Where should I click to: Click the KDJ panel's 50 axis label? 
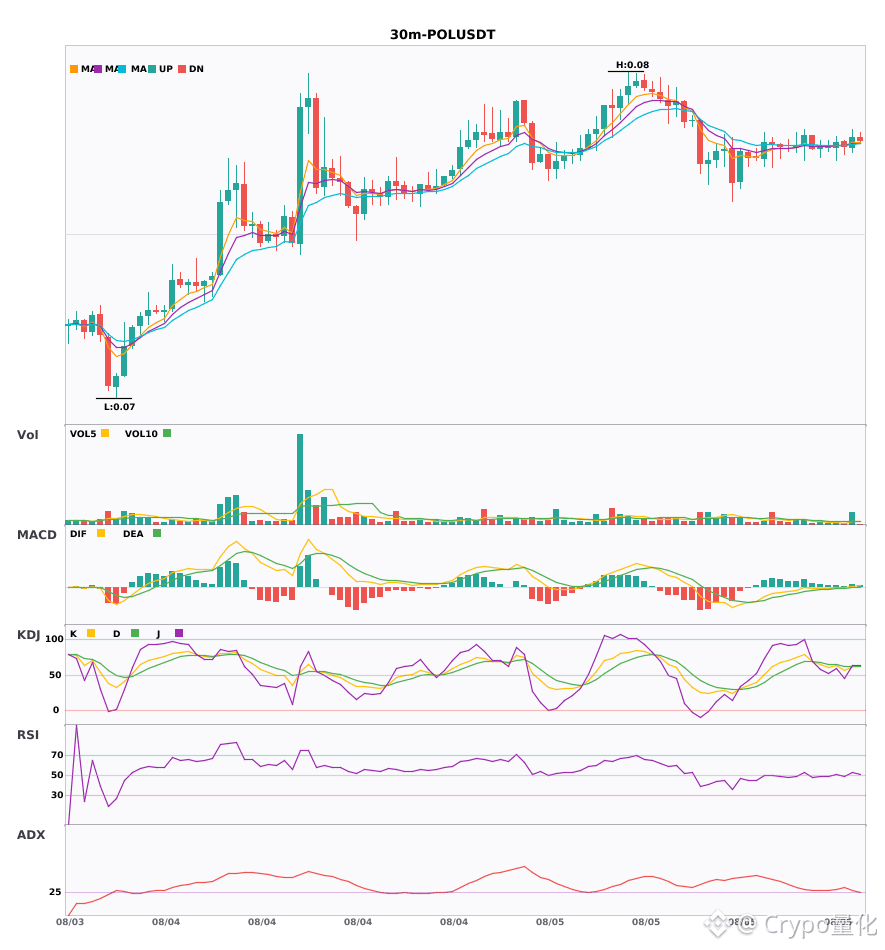coord(55,675)
